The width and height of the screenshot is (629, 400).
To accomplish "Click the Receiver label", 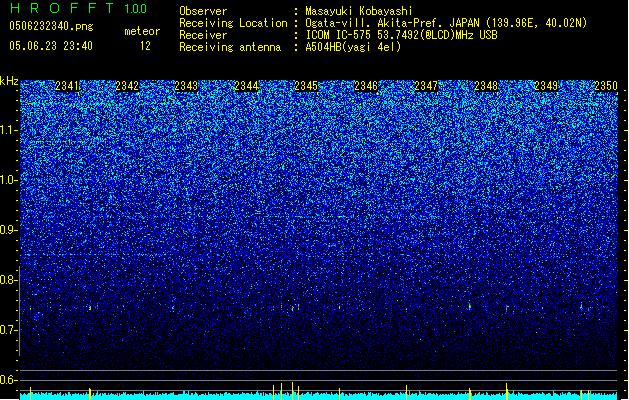I will (x=203, y=35).
